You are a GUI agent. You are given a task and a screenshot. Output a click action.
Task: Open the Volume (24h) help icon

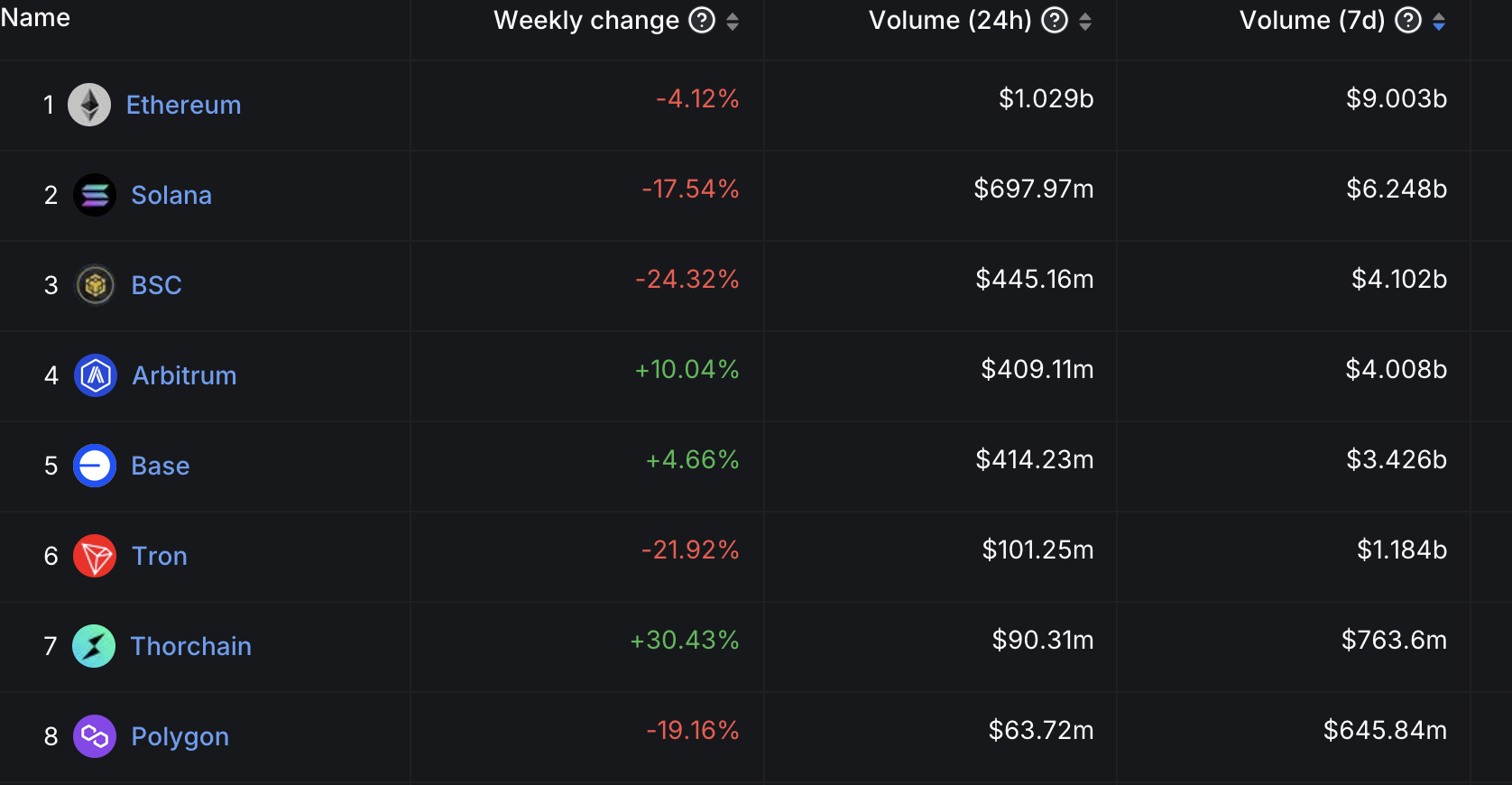pyautogui.click(x=1055, y=20)
